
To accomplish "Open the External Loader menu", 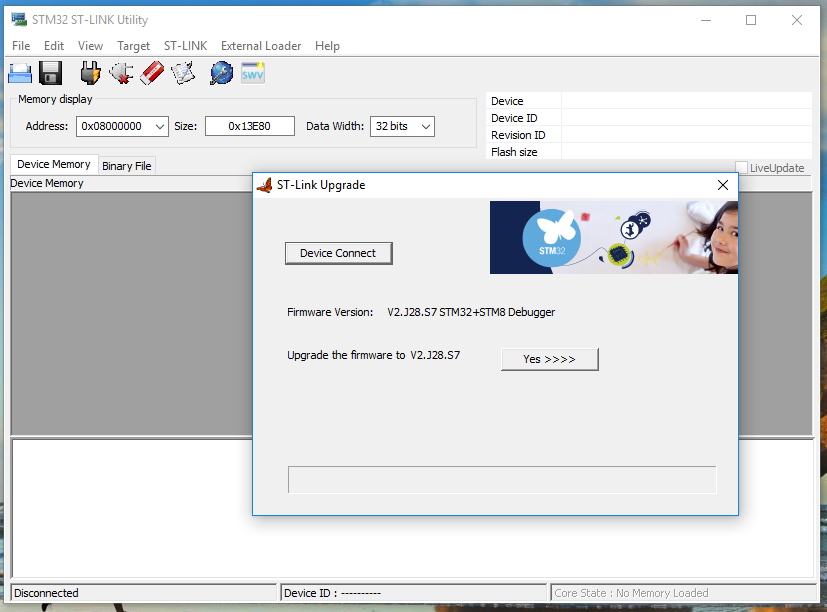I will click(x=261, y=46).
